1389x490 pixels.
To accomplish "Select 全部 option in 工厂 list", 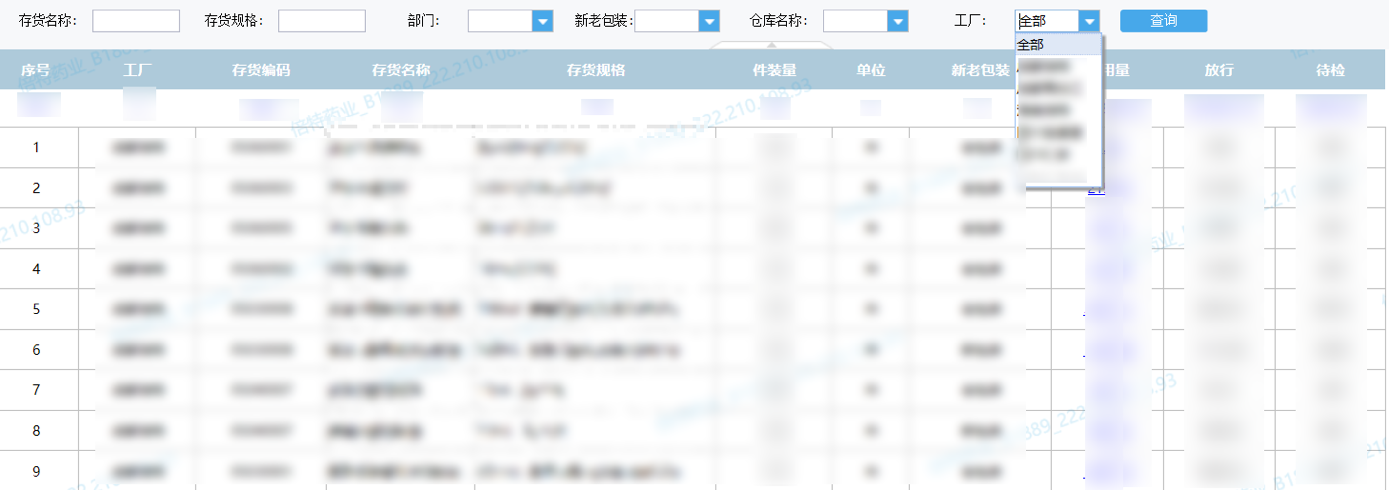I will tap(1058, 45).
